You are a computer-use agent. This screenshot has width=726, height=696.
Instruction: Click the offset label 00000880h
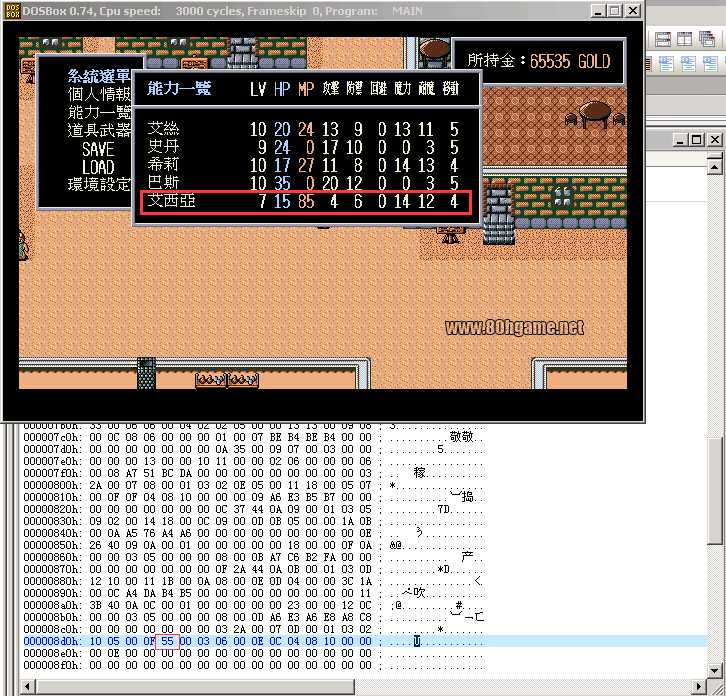[52, 581]
